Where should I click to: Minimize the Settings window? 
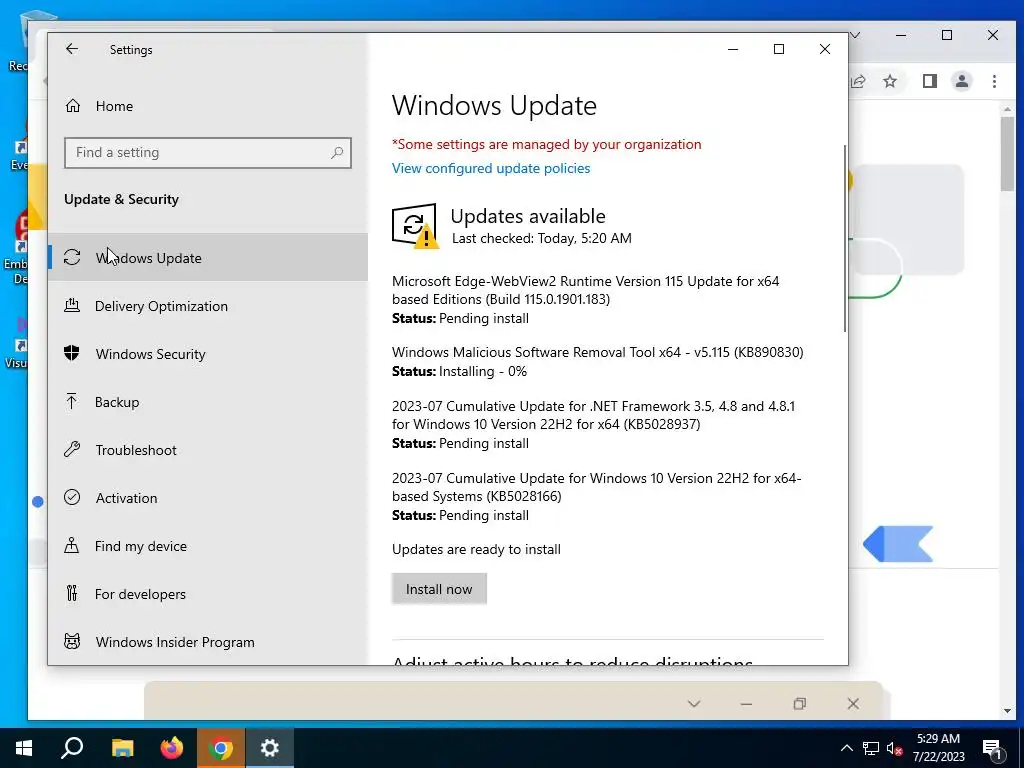(733, 49)
